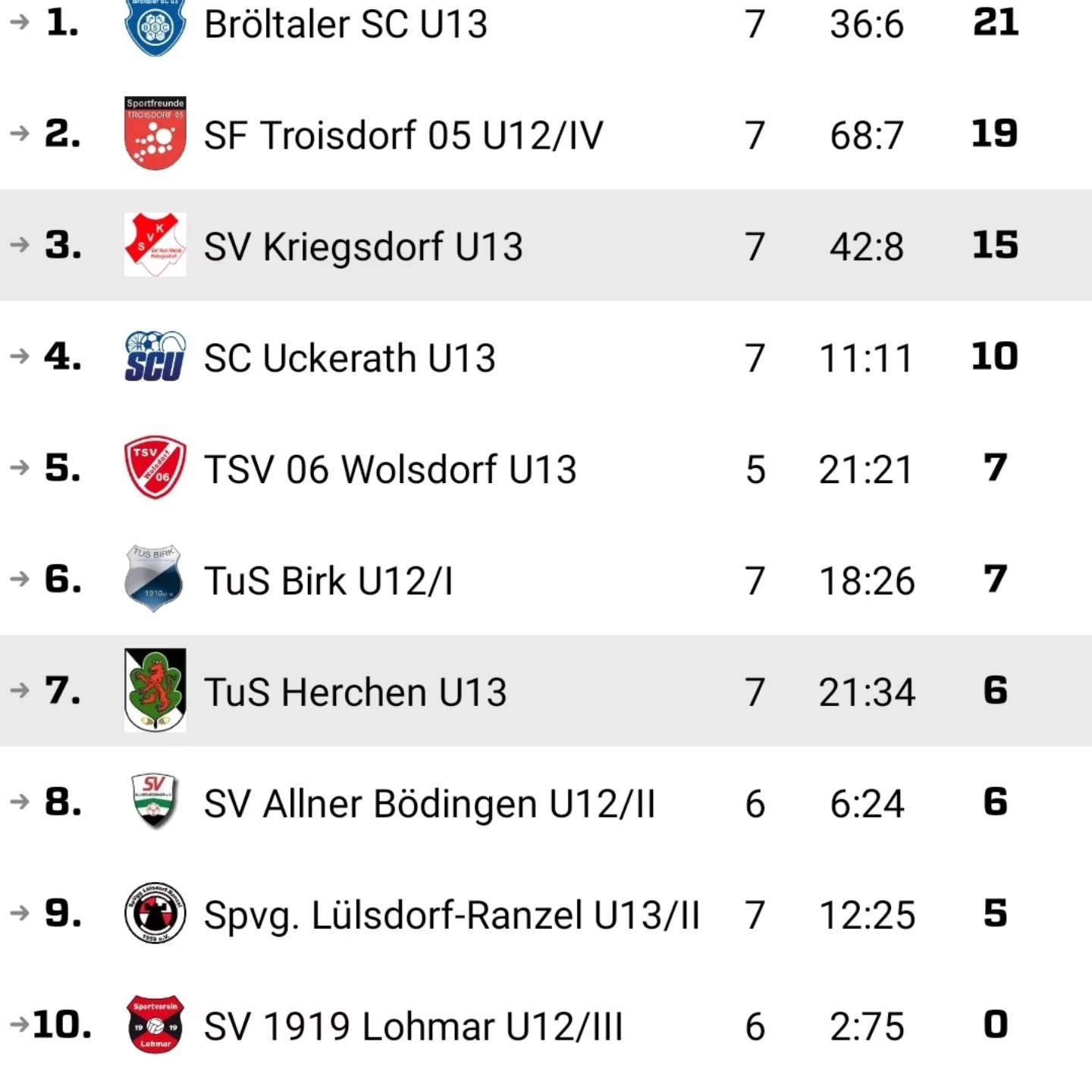Click the 68:7 goal difference value
Viewport: 1092px width, 1092px height.
(866, 136)
